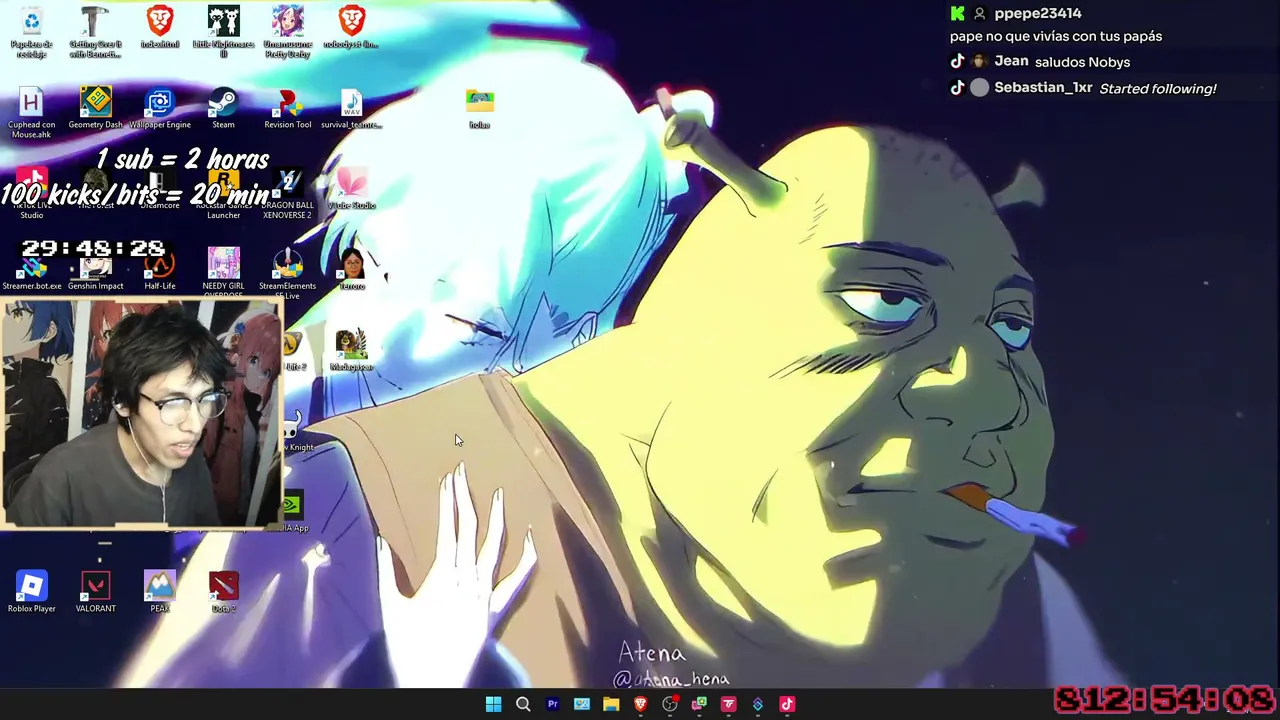Select the Genshin Impact desktop shortcut
Image resolution: width=1280 pixels, height=720 pixels.
point(96,270)
